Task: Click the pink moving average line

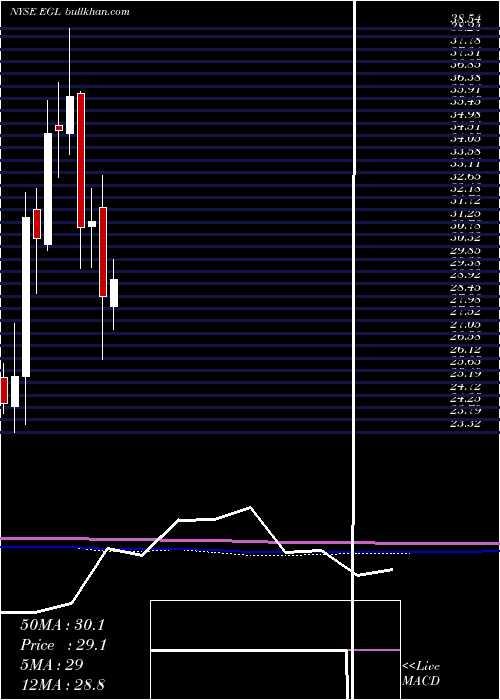Action: point(250,542)
